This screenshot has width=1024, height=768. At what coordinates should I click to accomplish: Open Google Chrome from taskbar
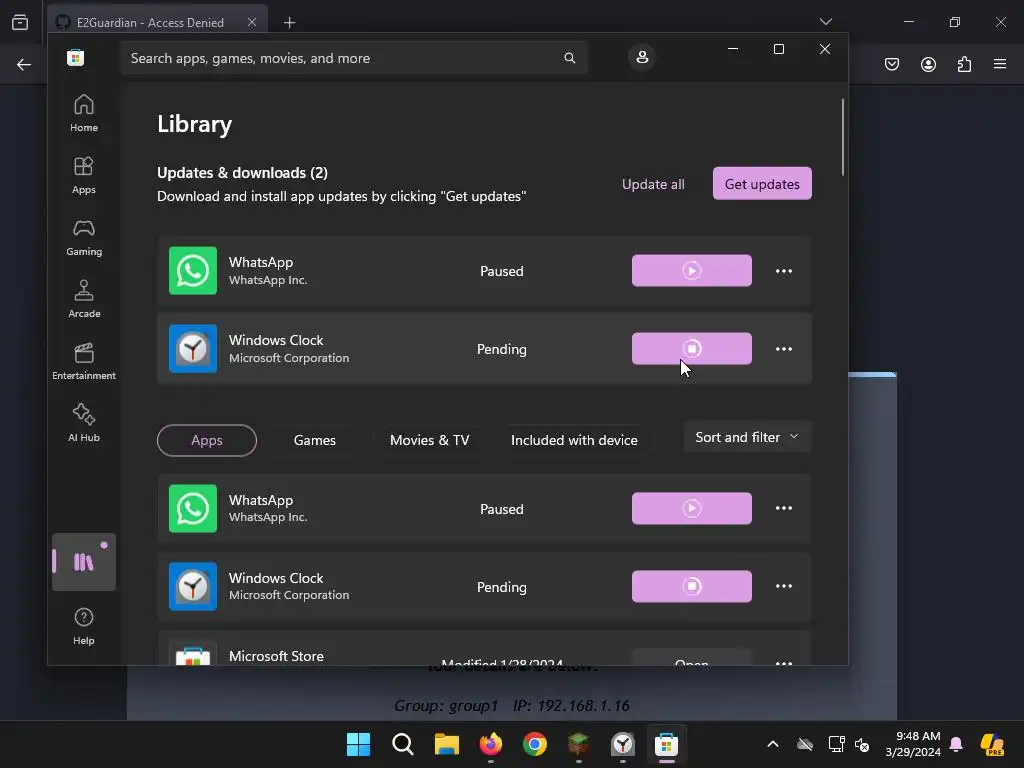click(535, 744)
